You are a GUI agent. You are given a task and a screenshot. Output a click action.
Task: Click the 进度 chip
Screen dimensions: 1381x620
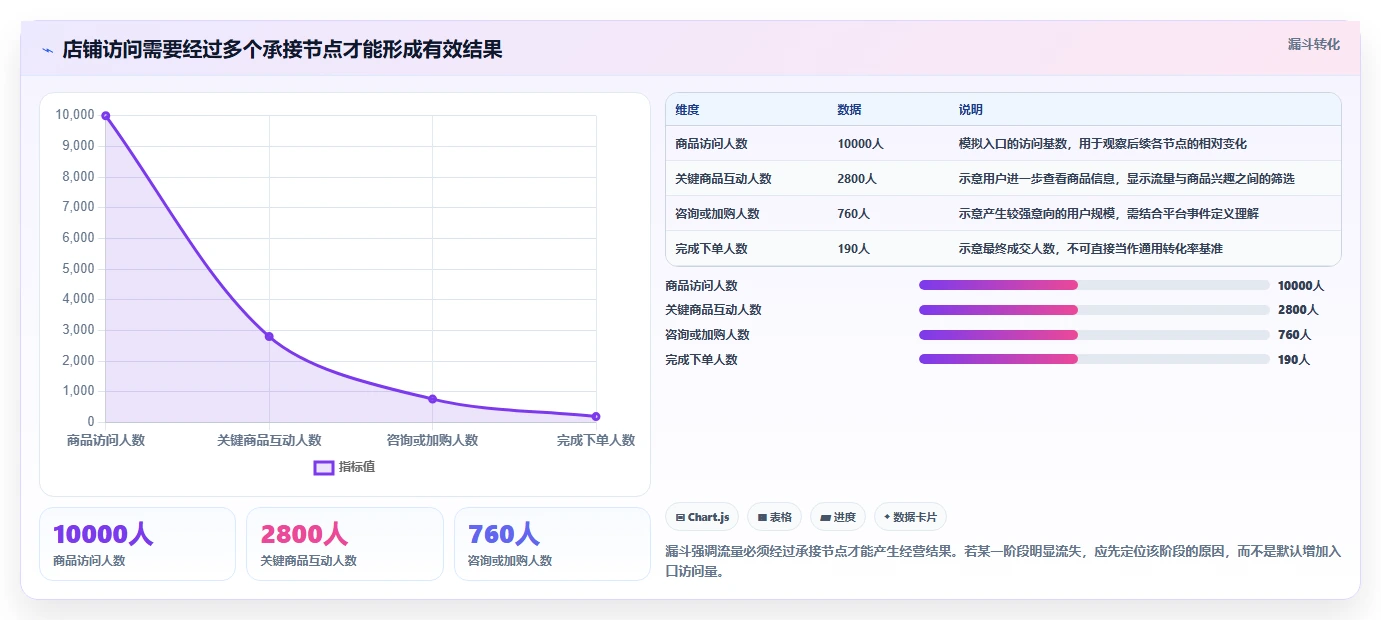[838, 517]
